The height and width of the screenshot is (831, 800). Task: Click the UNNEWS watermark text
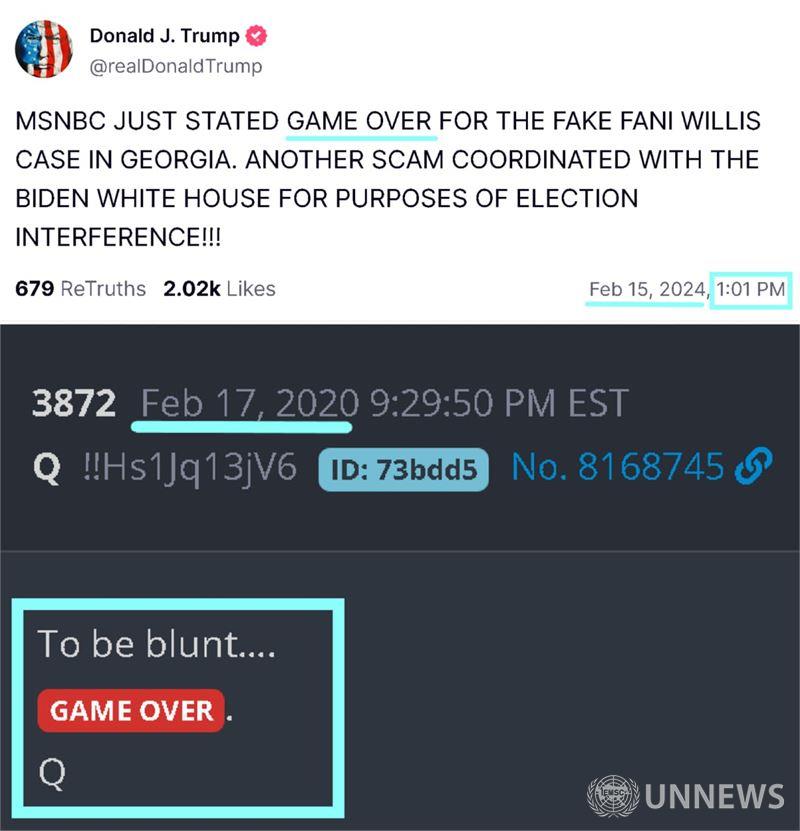tap(714, 796)
